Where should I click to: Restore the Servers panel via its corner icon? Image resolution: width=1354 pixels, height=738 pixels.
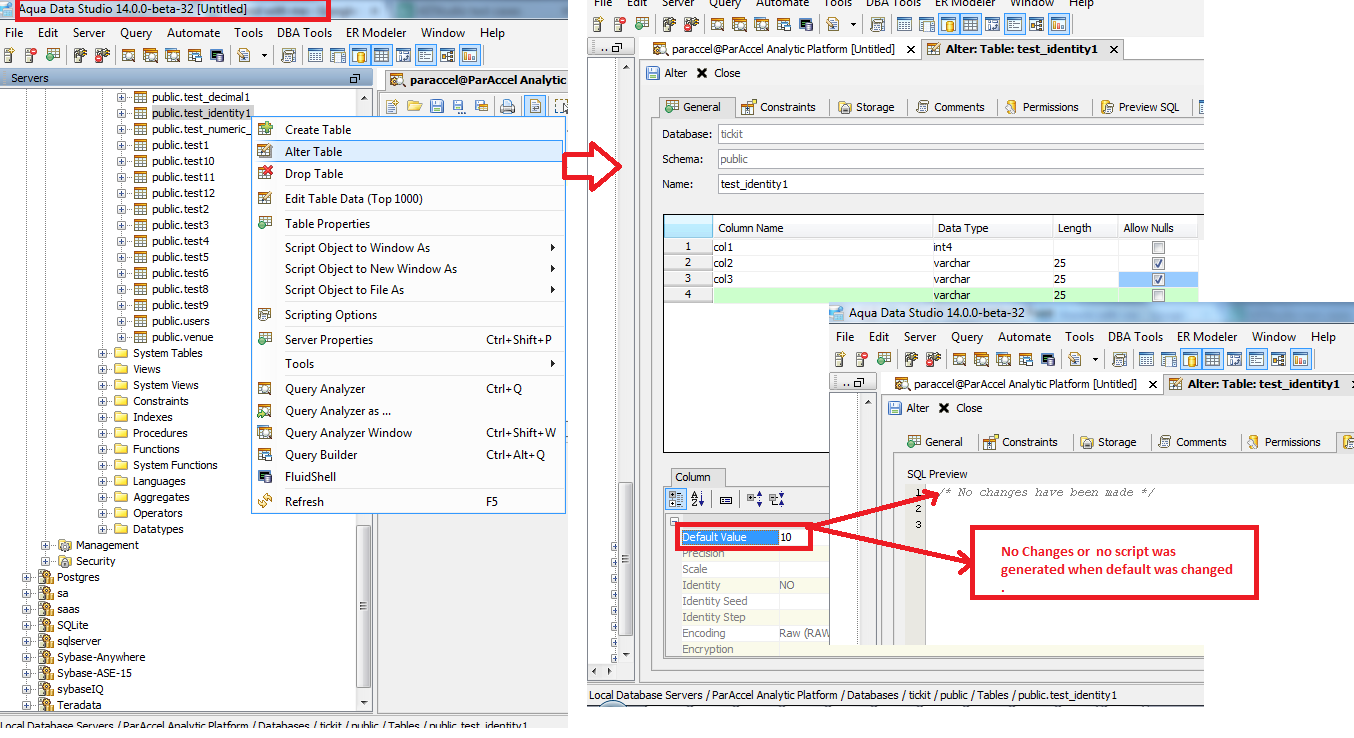click(x=355, y=78)
